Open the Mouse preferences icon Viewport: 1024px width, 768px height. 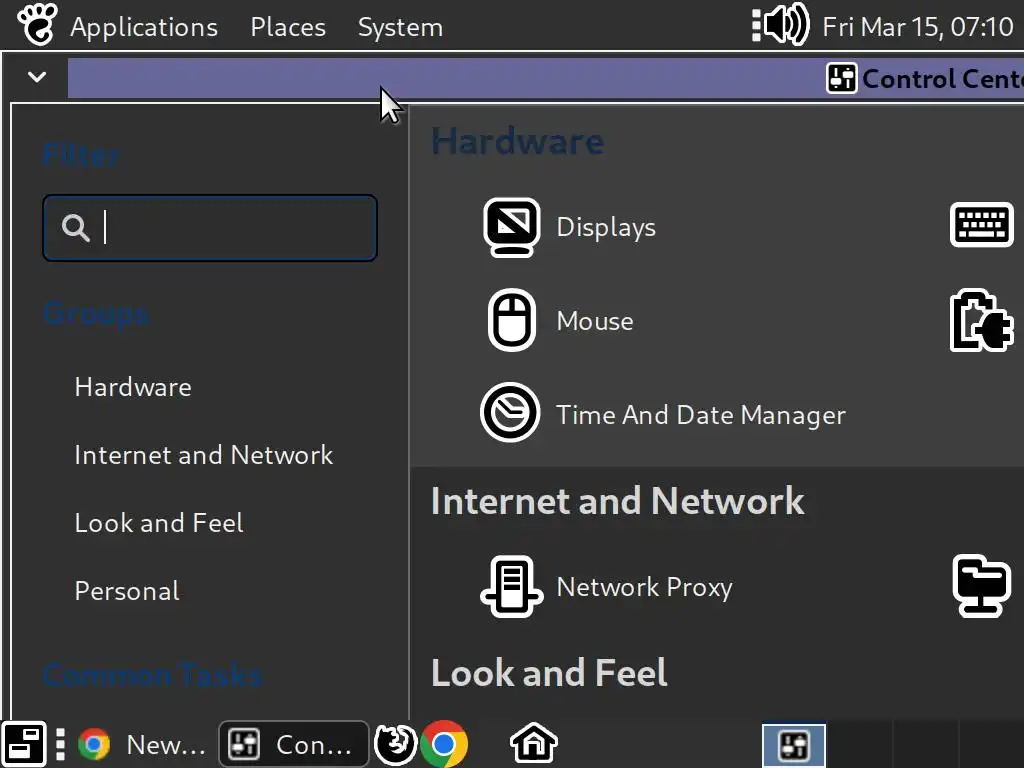click(512, 321)
